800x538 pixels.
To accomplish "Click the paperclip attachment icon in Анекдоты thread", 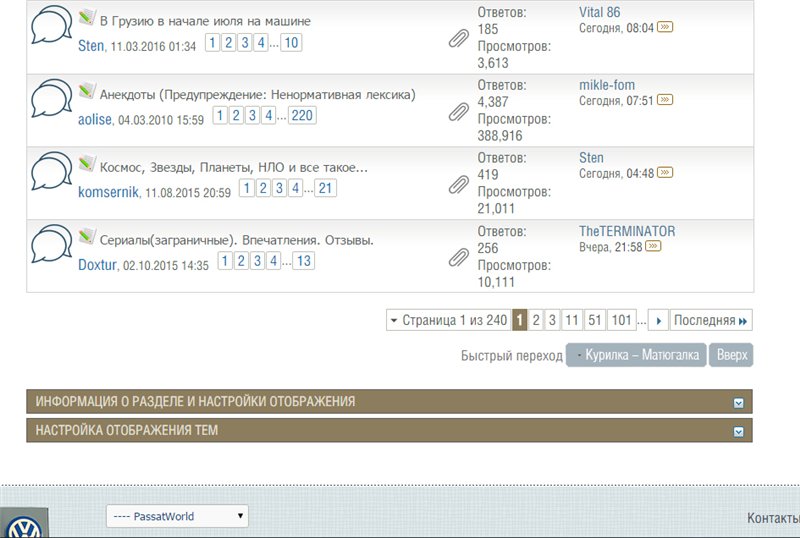I will 459,112.
